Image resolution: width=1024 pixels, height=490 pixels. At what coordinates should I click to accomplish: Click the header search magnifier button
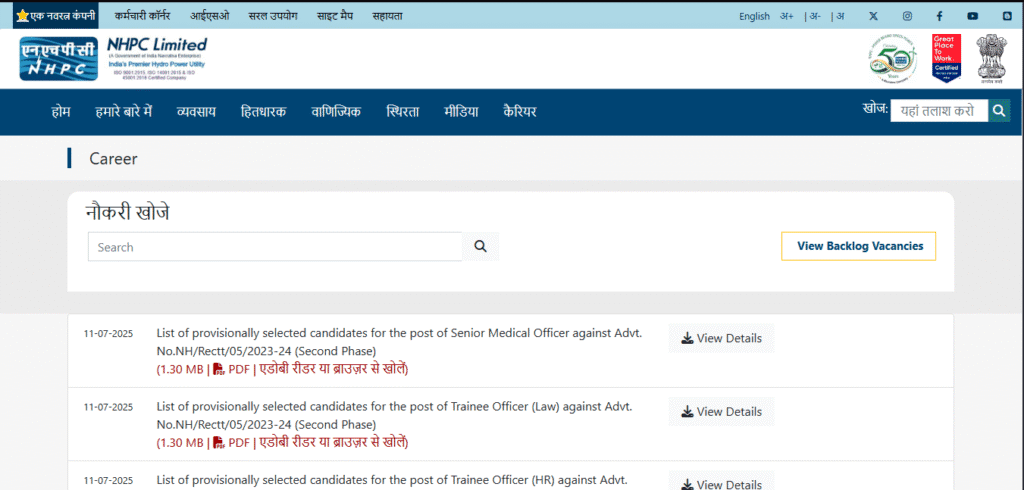[x=999, y=111]
